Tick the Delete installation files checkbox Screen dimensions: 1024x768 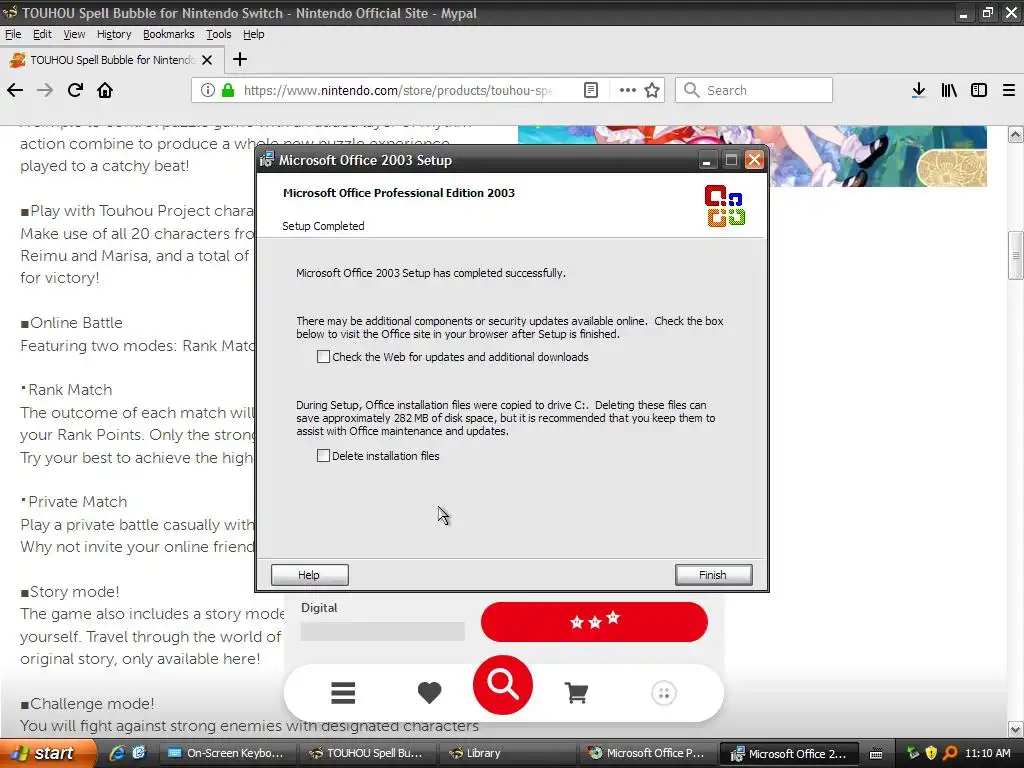[x=323, y=455]
